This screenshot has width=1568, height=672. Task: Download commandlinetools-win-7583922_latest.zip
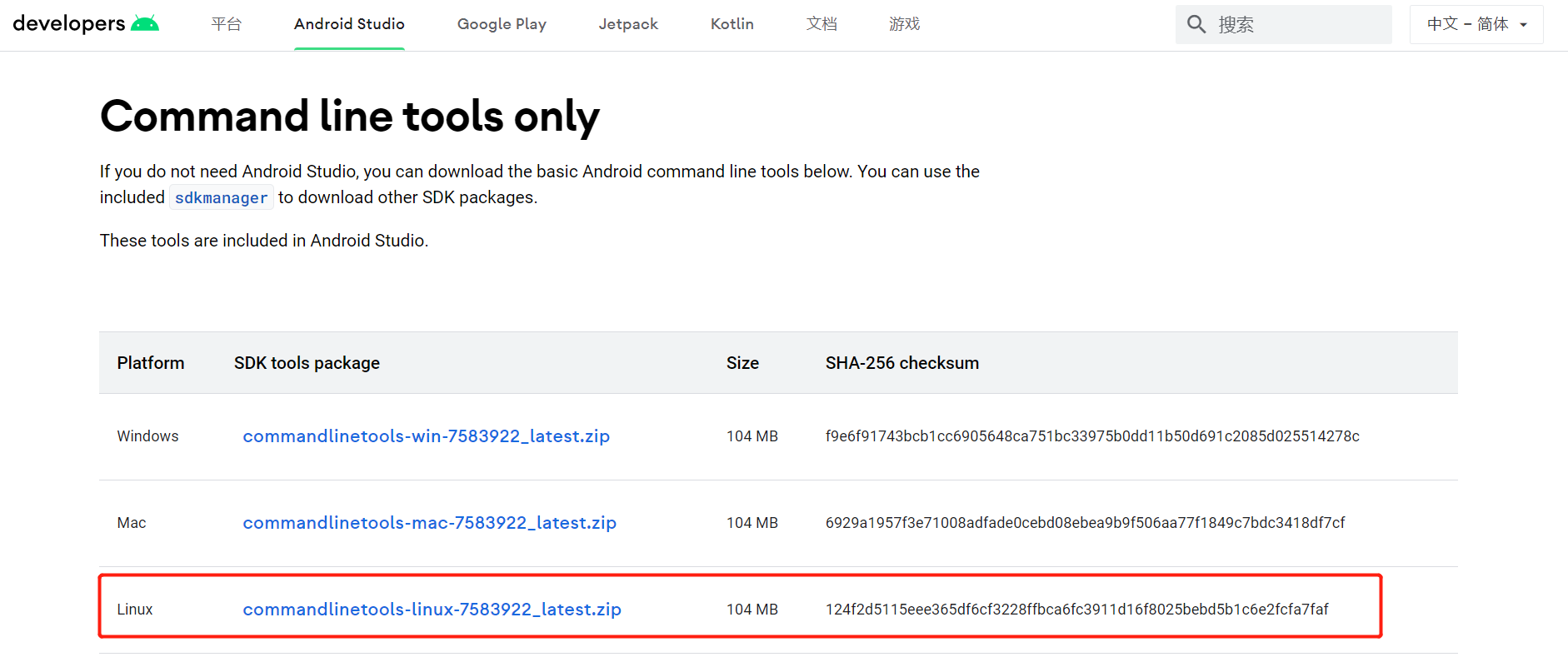point(426,436)
